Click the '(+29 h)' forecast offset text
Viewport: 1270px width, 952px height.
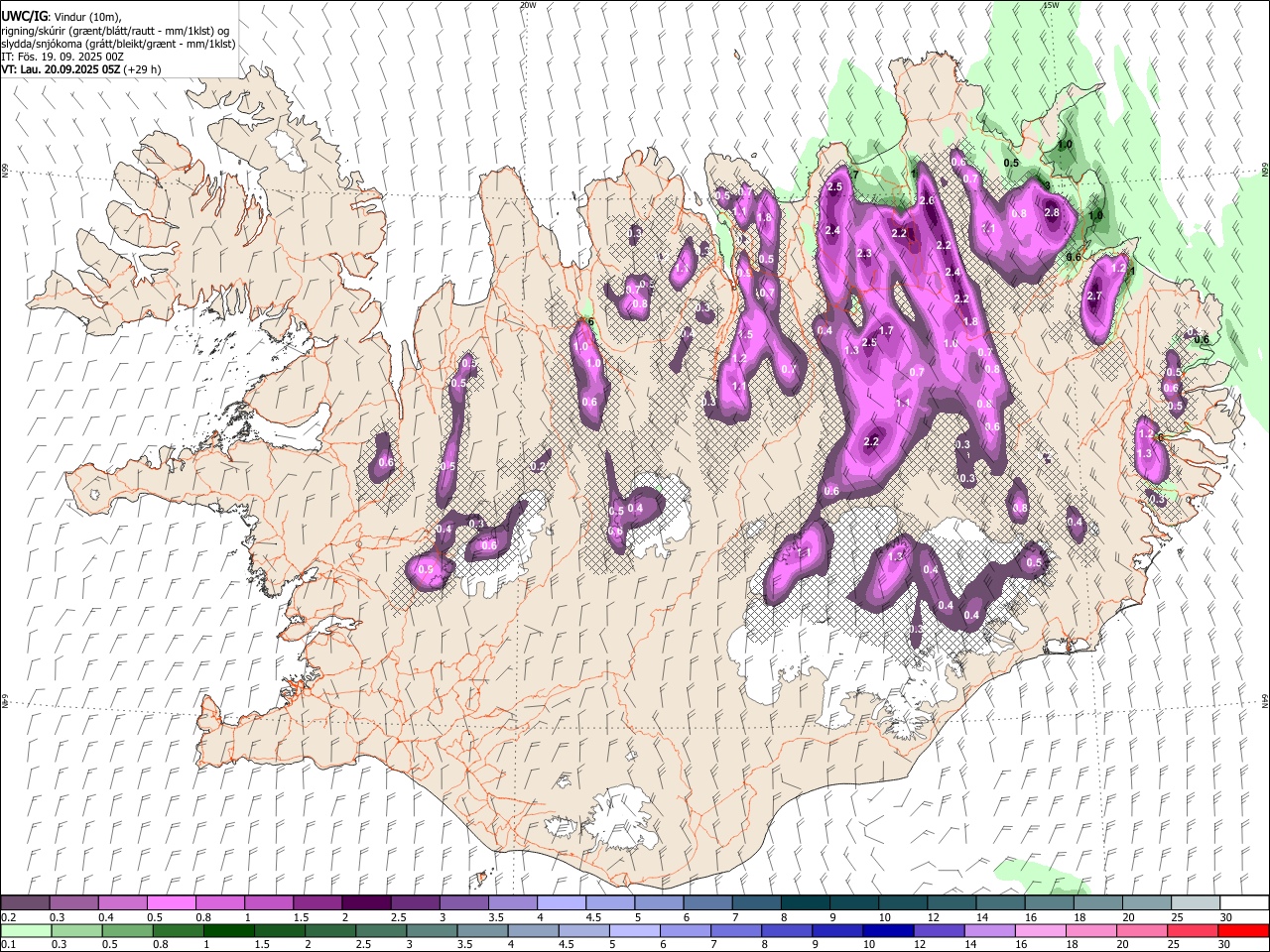click(142, 69)
